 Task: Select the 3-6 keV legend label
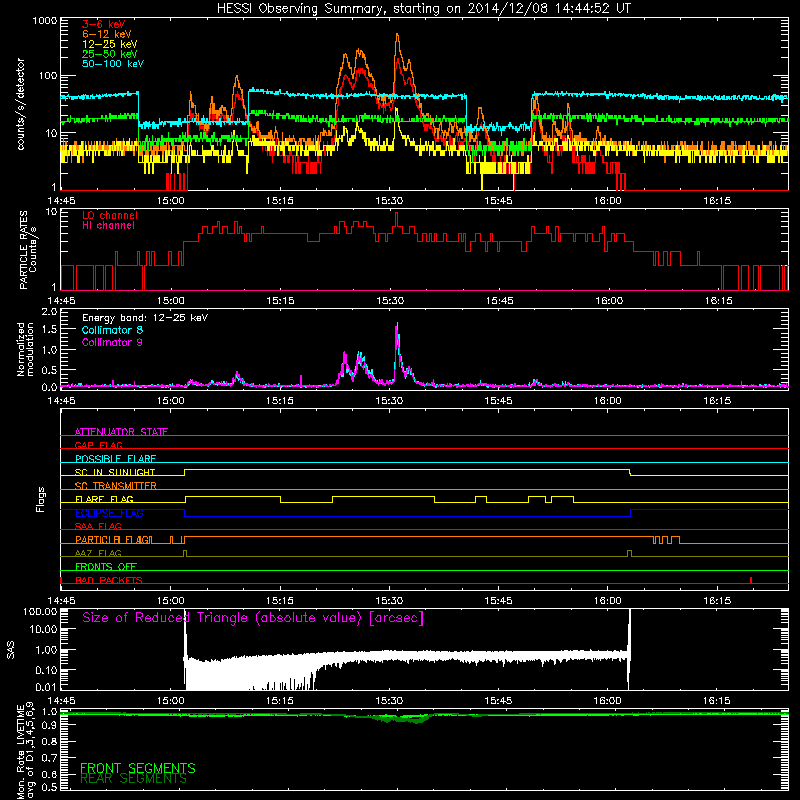click(x=104, y=24)
